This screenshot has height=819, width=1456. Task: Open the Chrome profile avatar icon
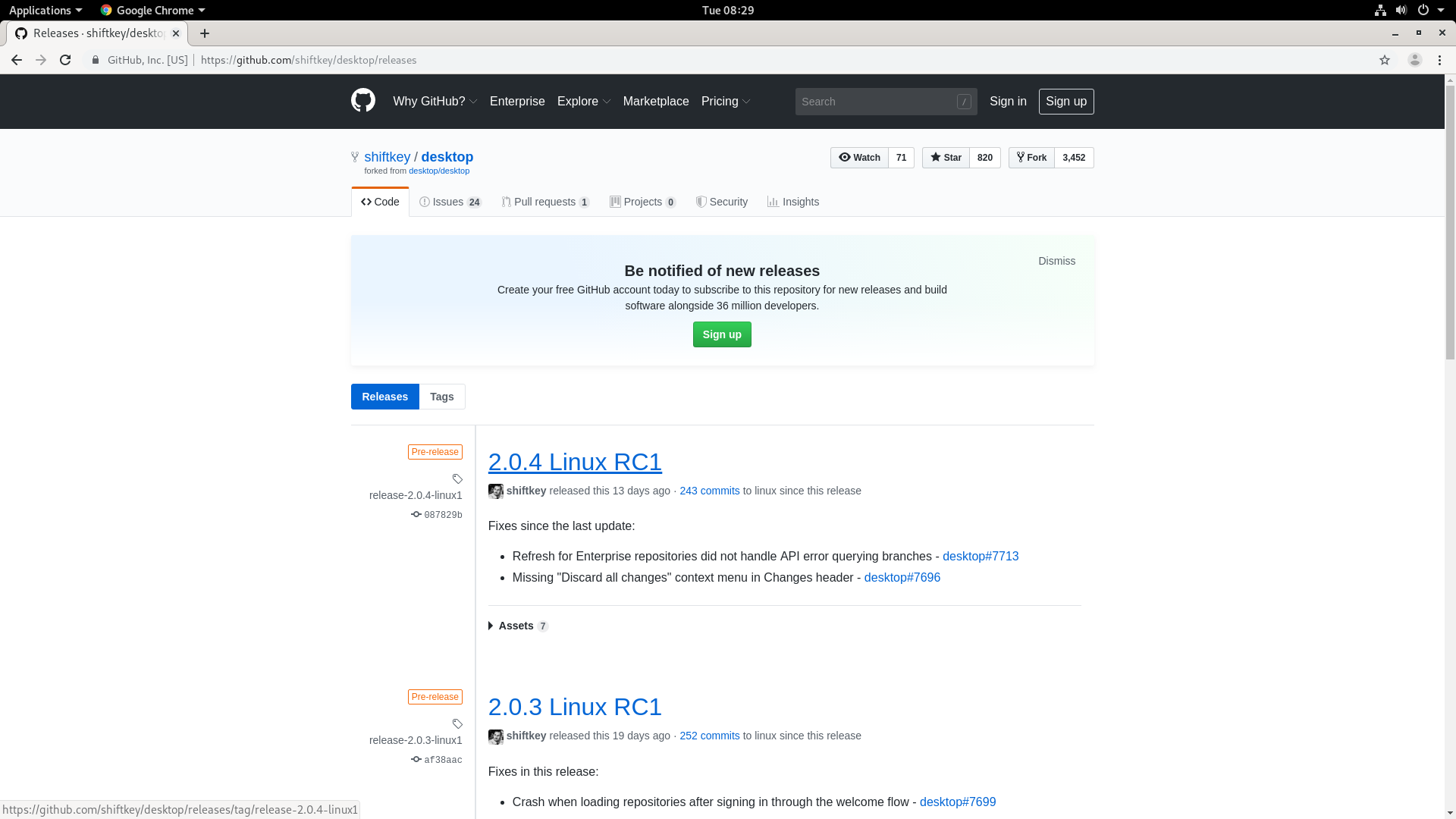[1414, 60]
